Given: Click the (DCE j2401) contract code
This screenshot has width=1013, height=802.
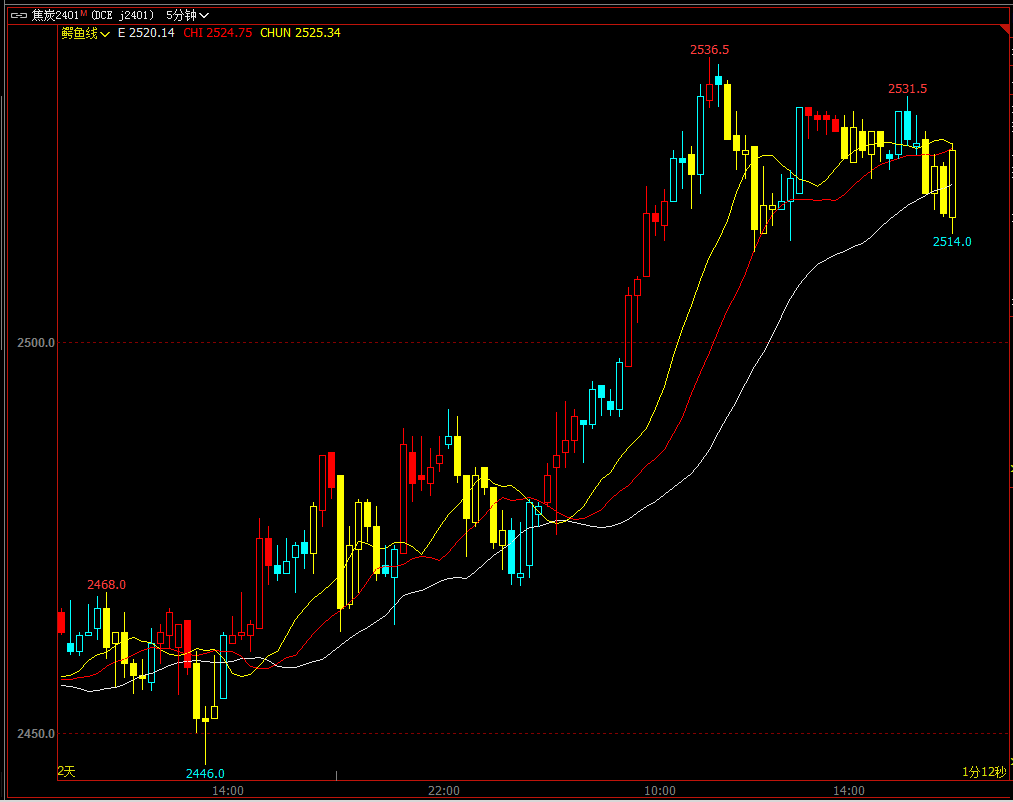Looking at the screenshot, I should [124, 15].
